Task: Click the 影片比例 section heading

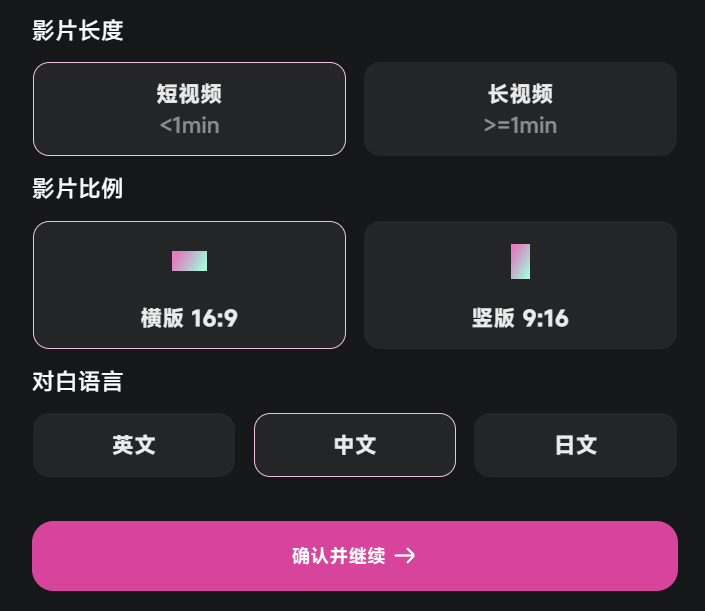Action: [x=77, y=189]
